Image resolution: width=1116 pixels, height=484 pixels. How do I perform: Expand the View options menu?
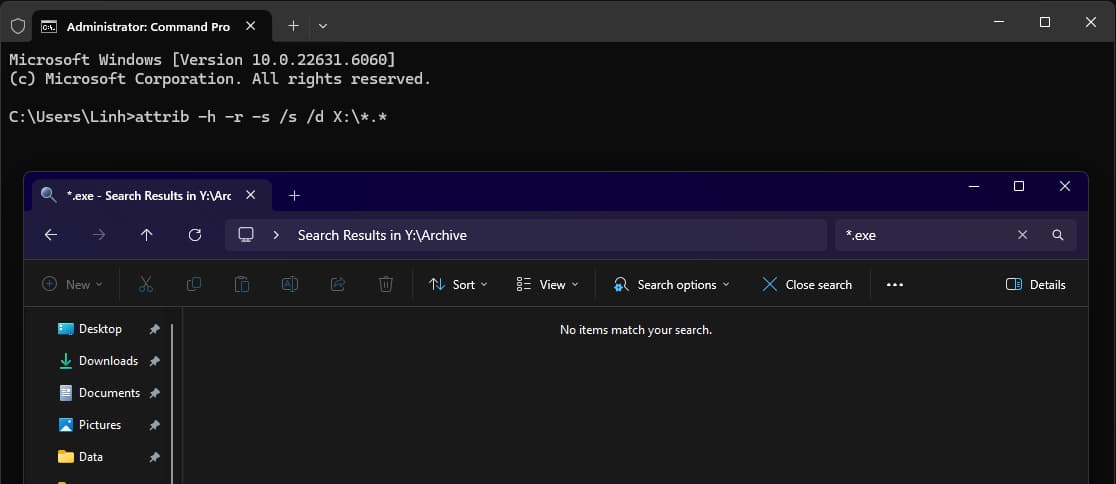click(x=547, y=285)
